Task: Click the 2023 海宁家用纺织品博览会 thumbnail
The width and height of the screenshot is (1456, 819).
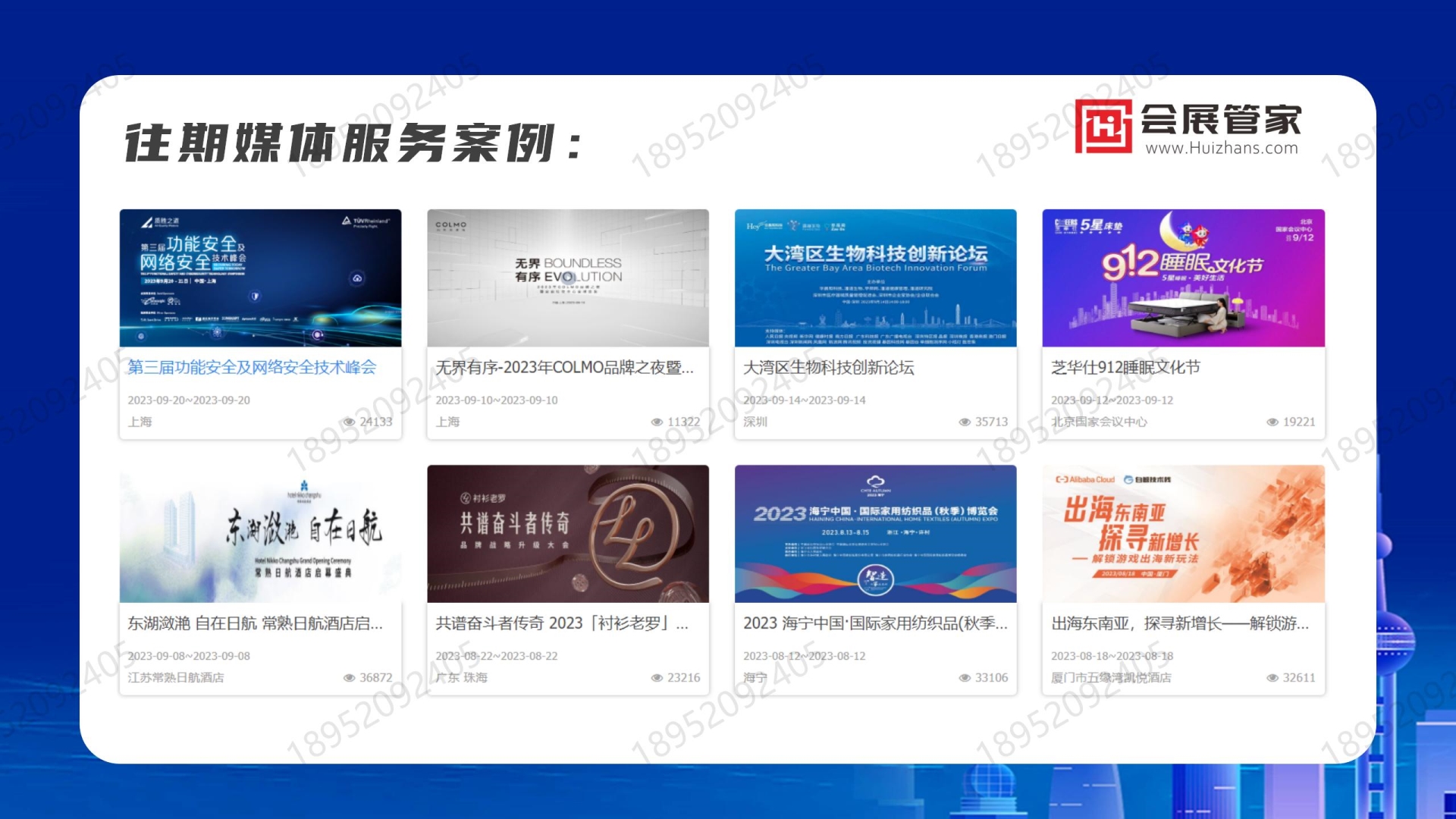Action: pos(875,534)
